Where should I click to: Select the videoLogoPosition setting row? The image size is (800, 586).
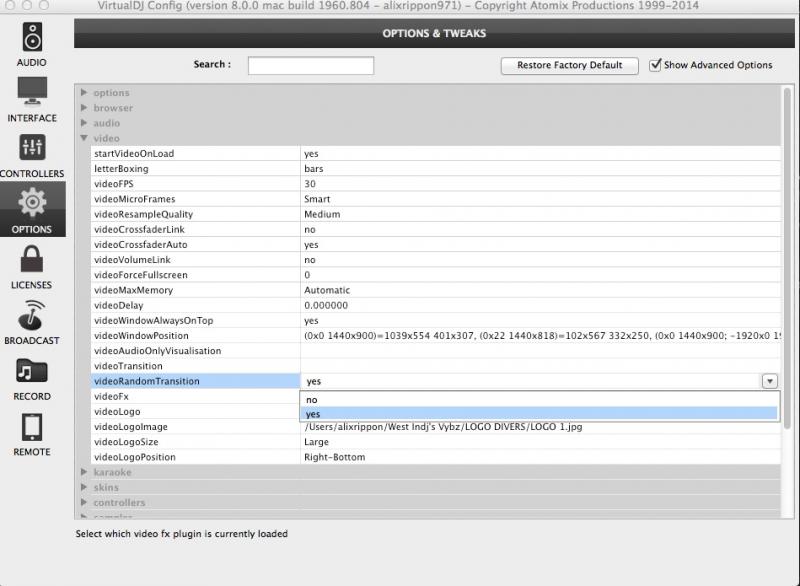(x=134, y=457)
